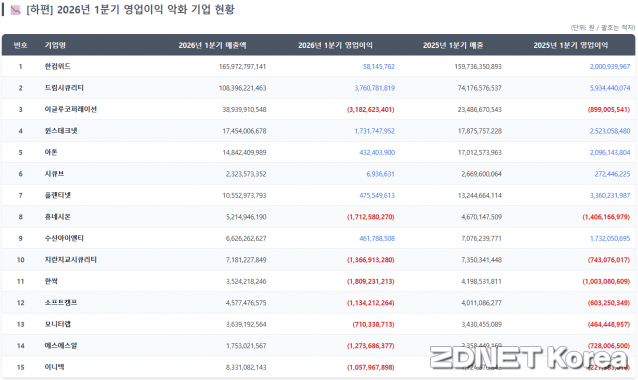Click blue operating profit '6,936,631'
Image resolution: width=638 pixels, height=380 pixels.
380,174
